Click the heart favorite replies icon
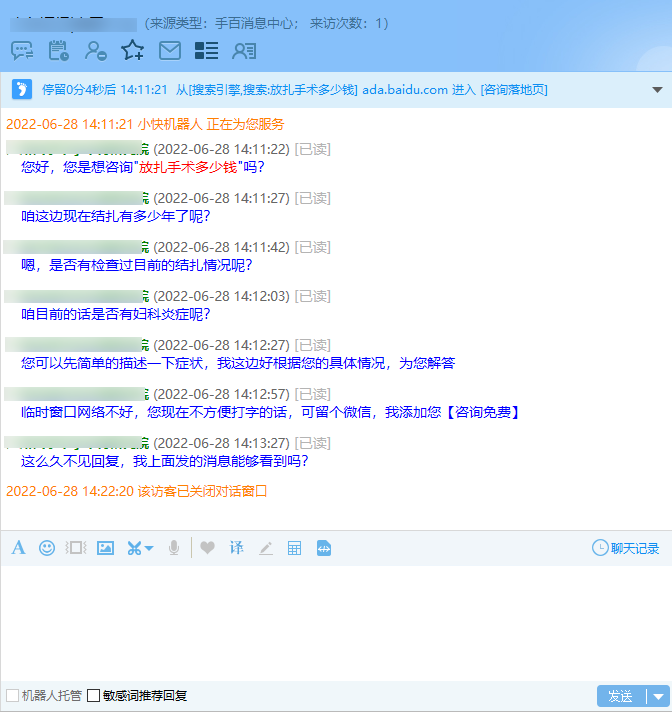672x712 pixels. tap(207, 548)
